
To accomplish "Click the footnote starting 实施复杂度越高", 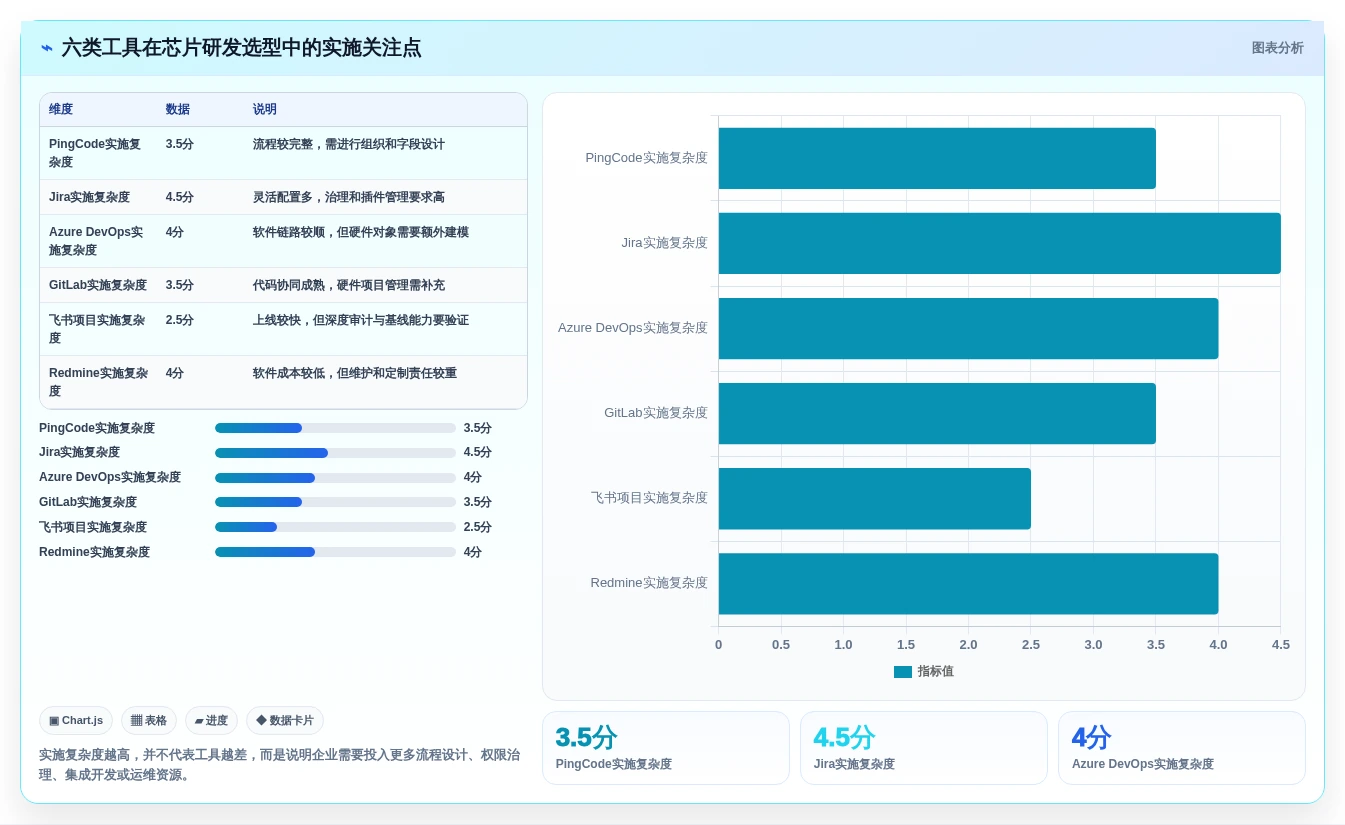I will coord(279,765).
